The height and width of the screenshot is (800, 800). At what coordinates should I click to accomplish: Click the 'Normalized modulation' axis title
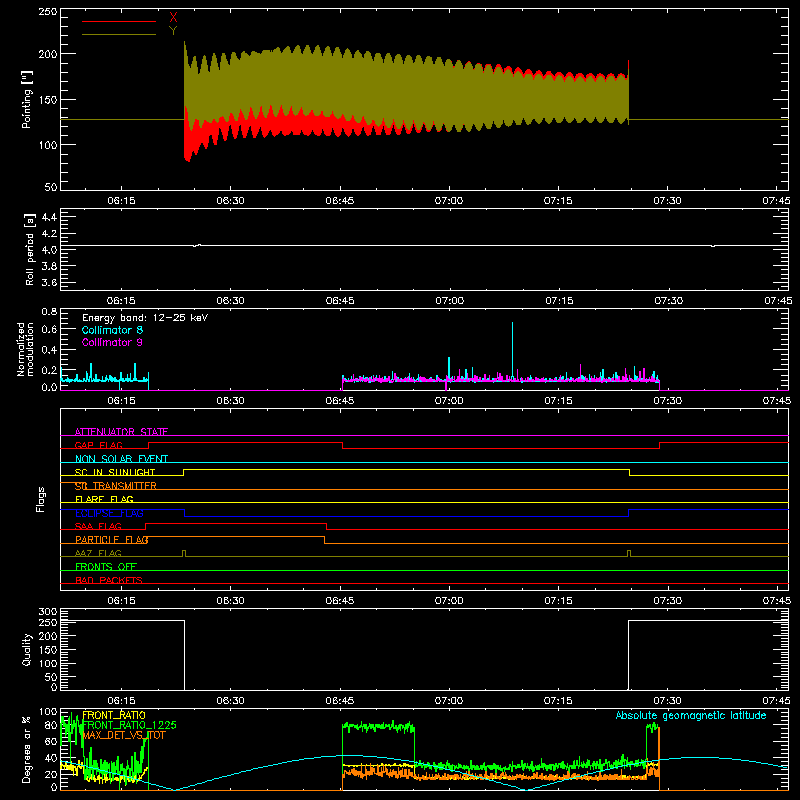pos(25,349)
